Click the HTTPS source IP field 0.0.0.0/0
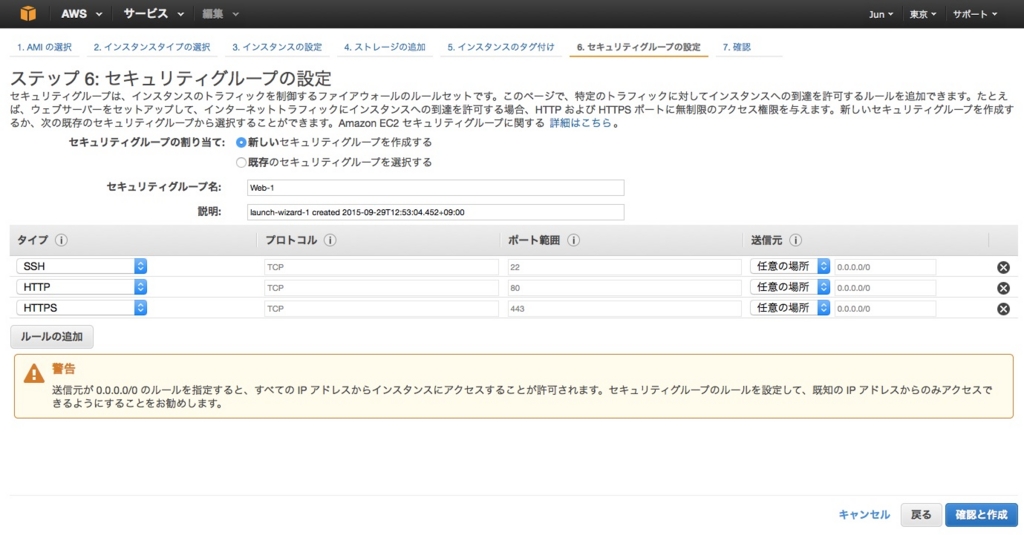The width and height of the screenshot is (1024, 535). (885, 309)
